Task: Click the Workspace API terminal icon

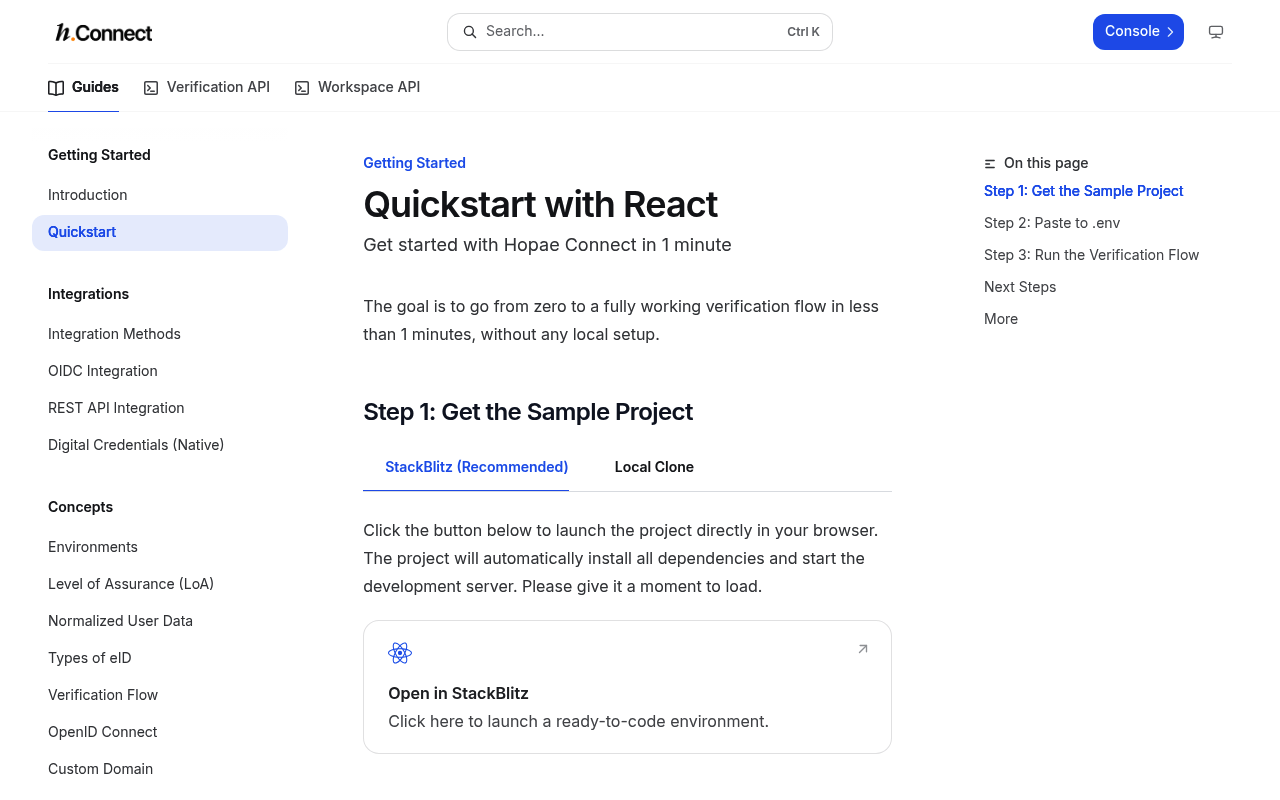Action: click(302, 88)
